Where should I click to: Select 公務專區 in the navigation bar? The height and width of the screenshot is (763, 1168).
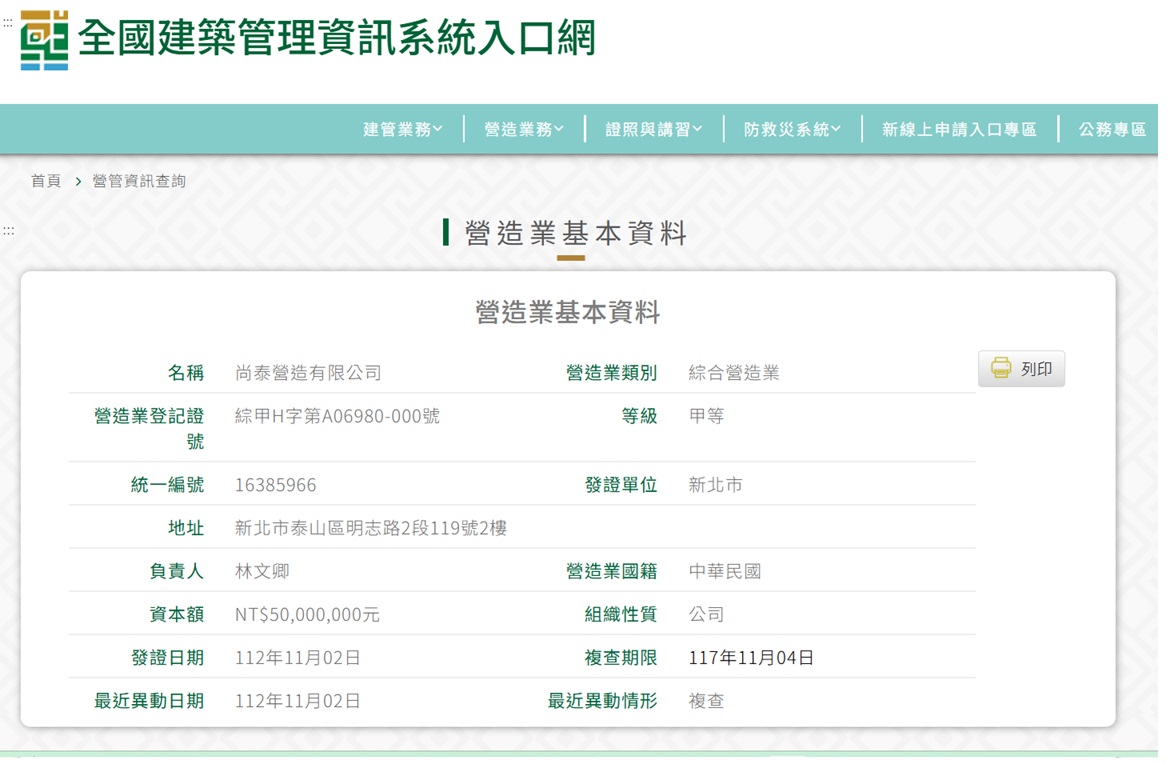click(x=1112, y=128)
